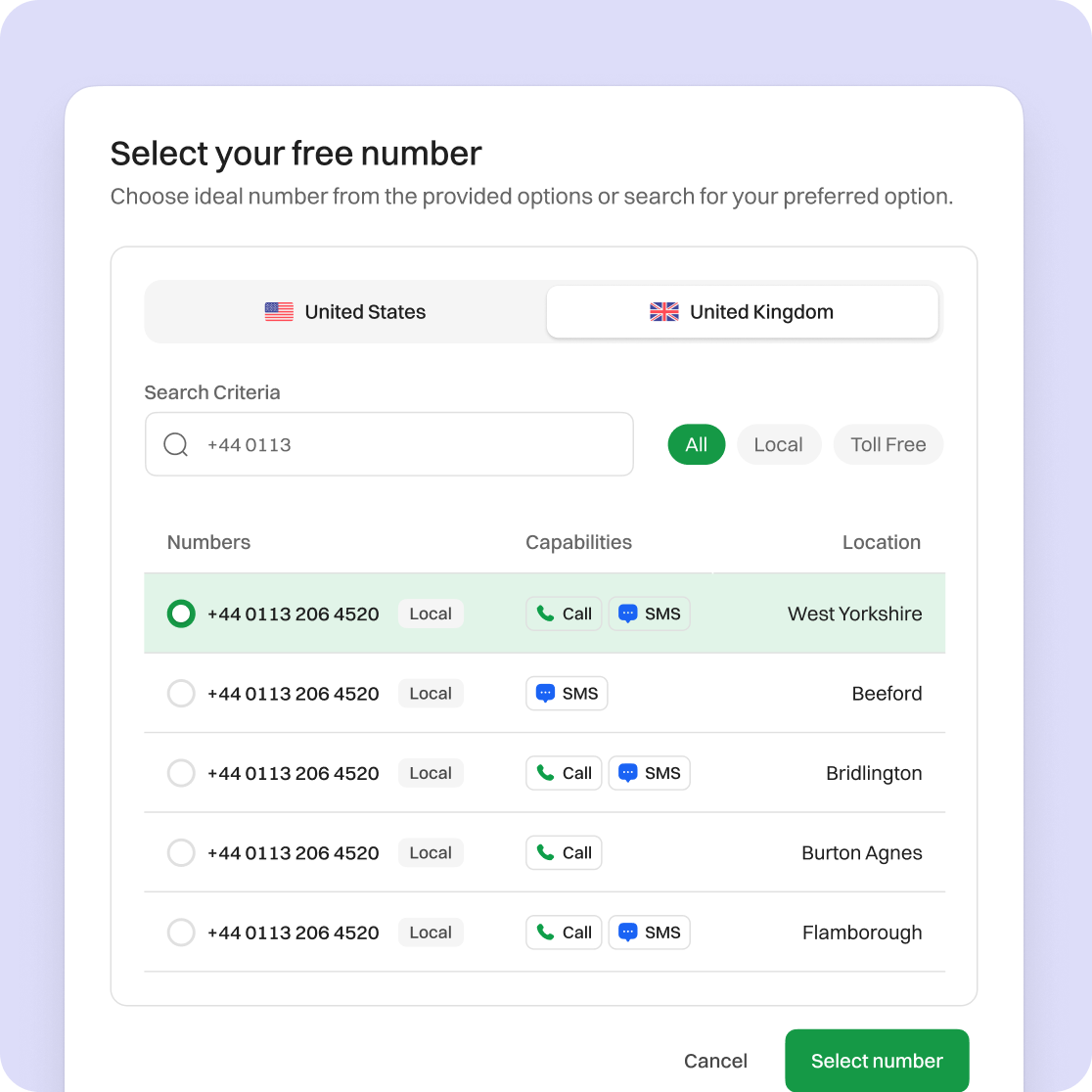Click the SMS chat icon for Beeford

(x=546, y=694)
